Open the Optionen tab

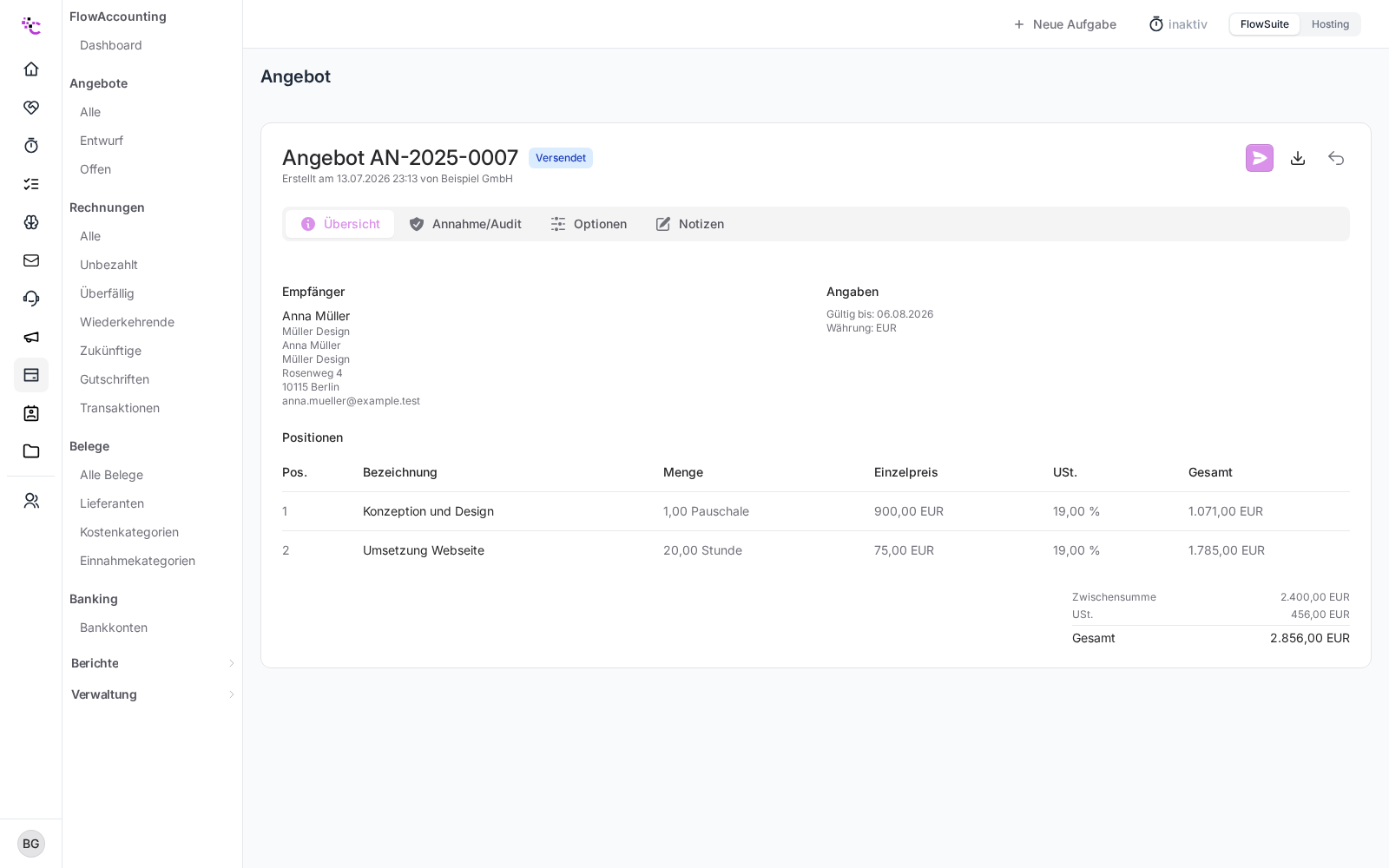click(x=589, y=224)
